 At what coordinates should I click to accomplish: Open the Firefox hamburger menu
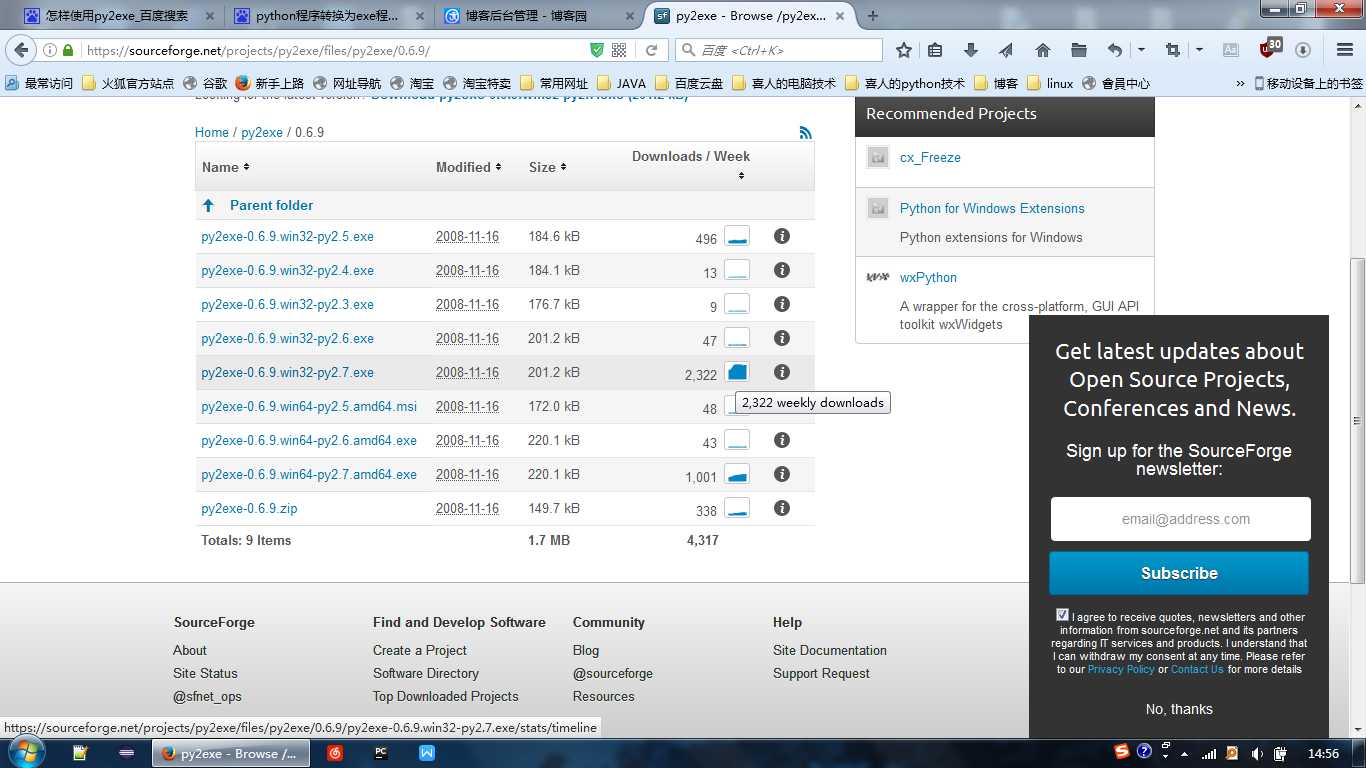pyautogui.click(x=1345, y=50)
